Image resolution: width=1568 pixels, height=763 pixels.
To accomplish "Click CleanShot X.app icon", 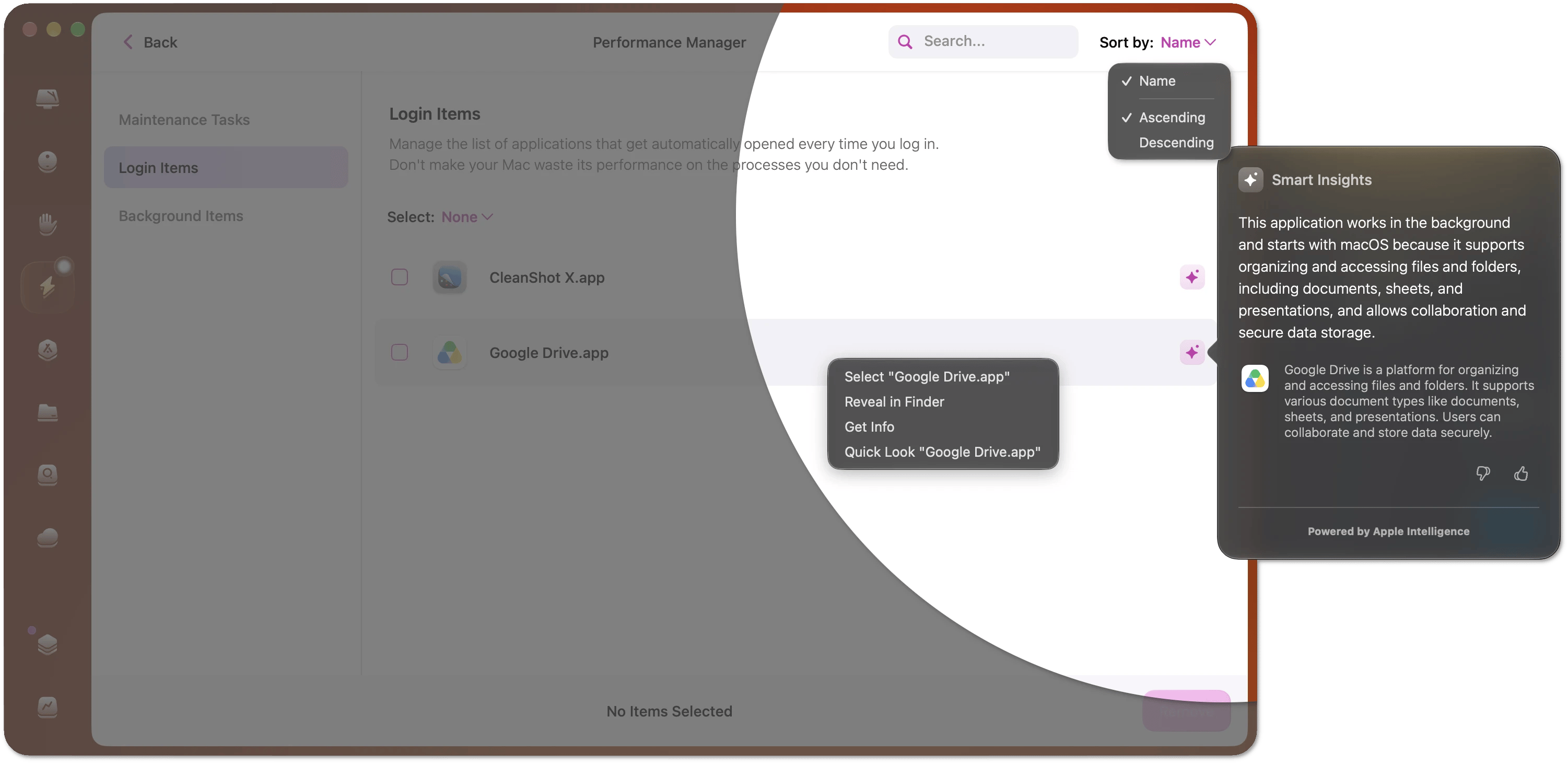I will (x=449, y=278).
